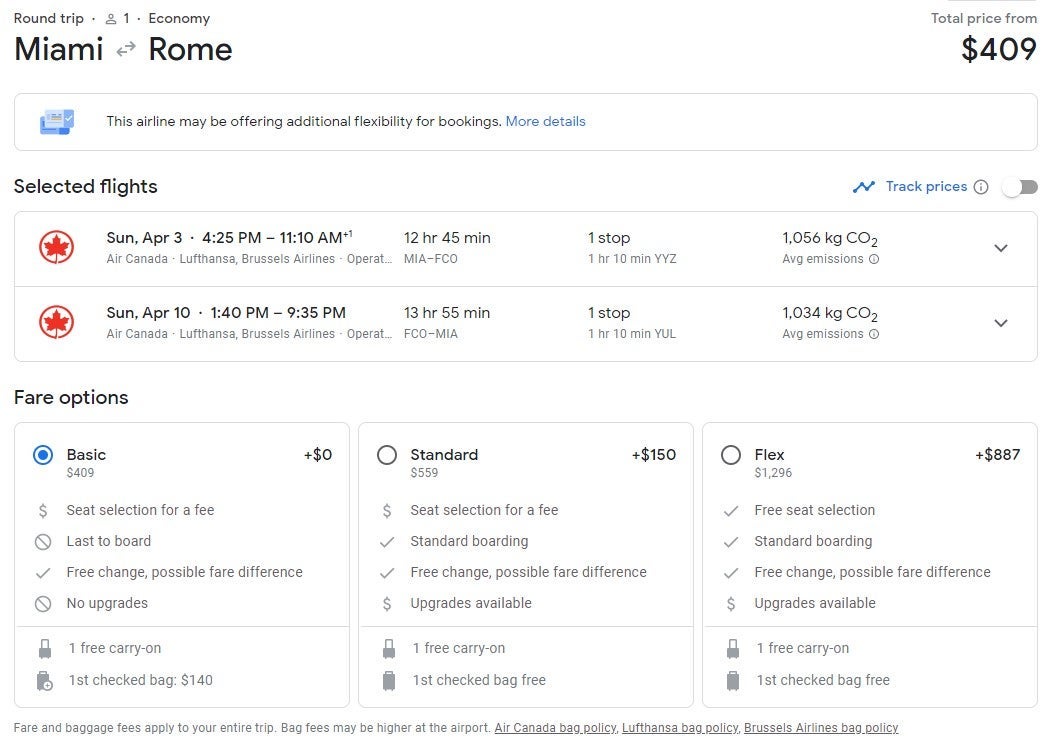
Task: Click the Miami to Rome swap arrows icon
Action: pos(126,49)
